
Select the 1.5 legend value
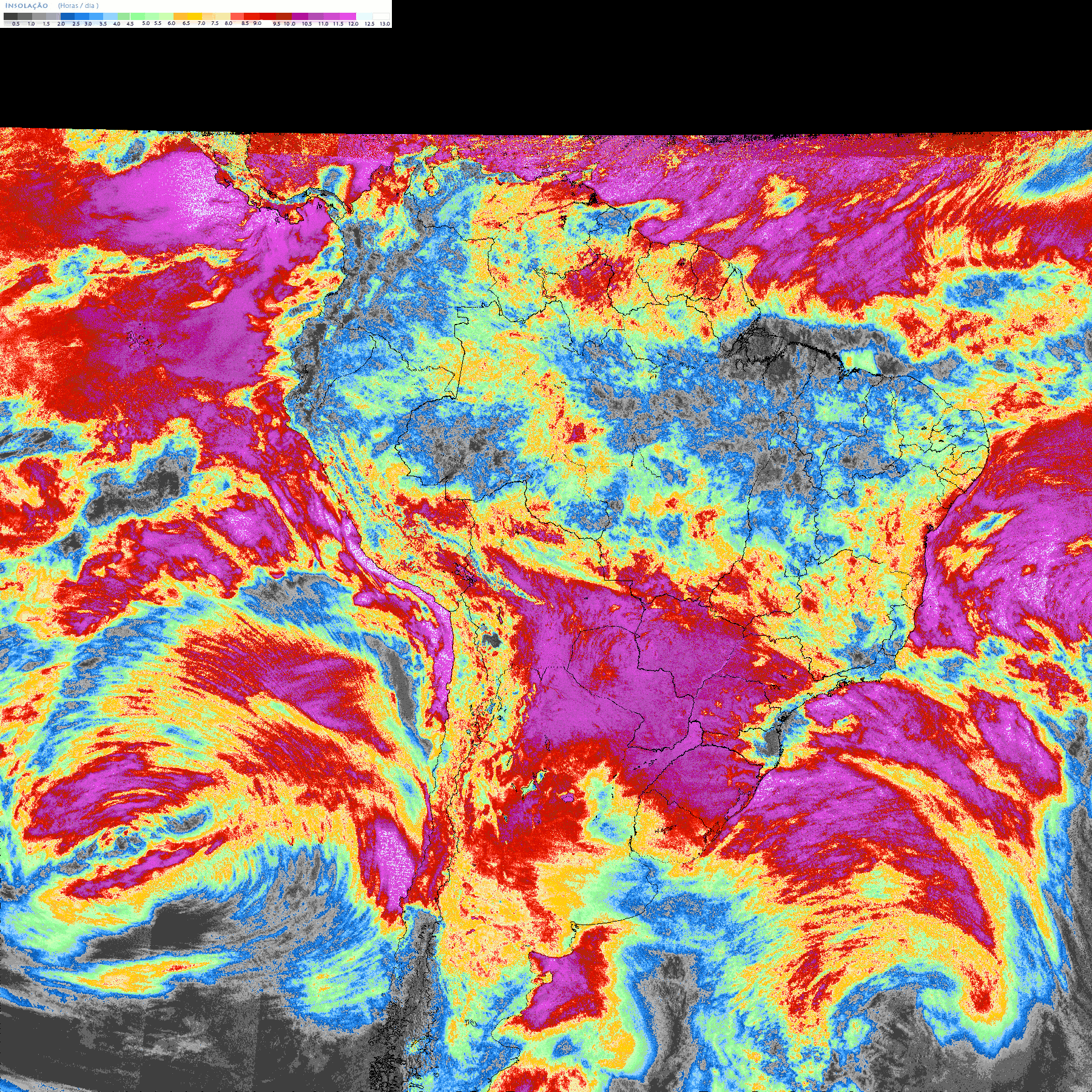click(x=46, y=24)
